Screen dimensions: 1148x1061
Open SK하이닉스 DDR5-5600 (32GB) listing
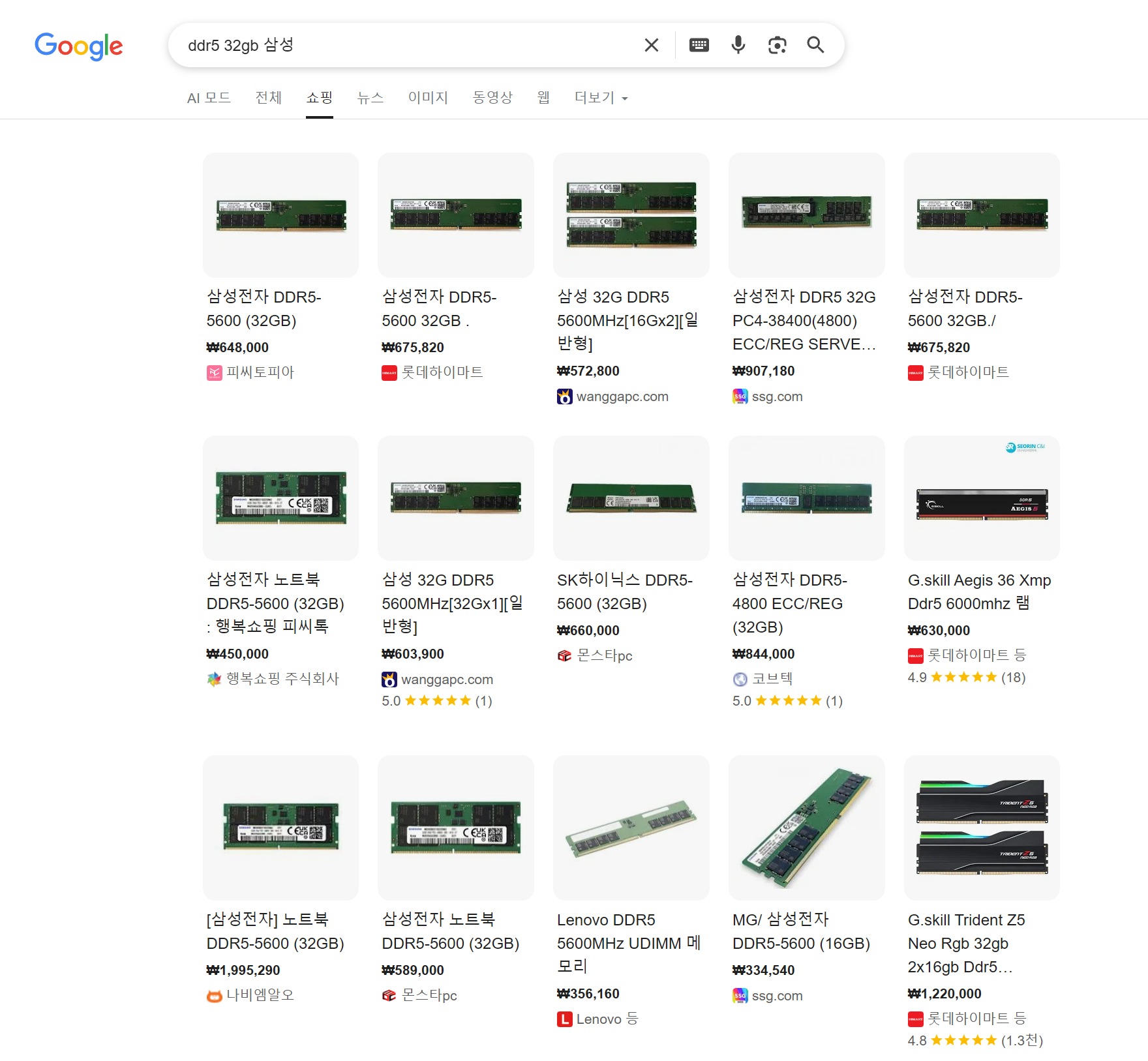click(x=624, y=591)
